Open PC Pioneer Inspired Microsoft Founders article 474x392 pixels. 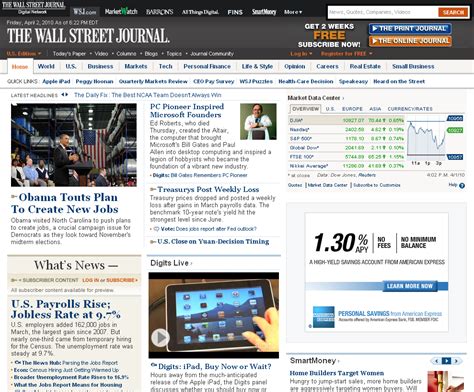[x=187, y=111]
